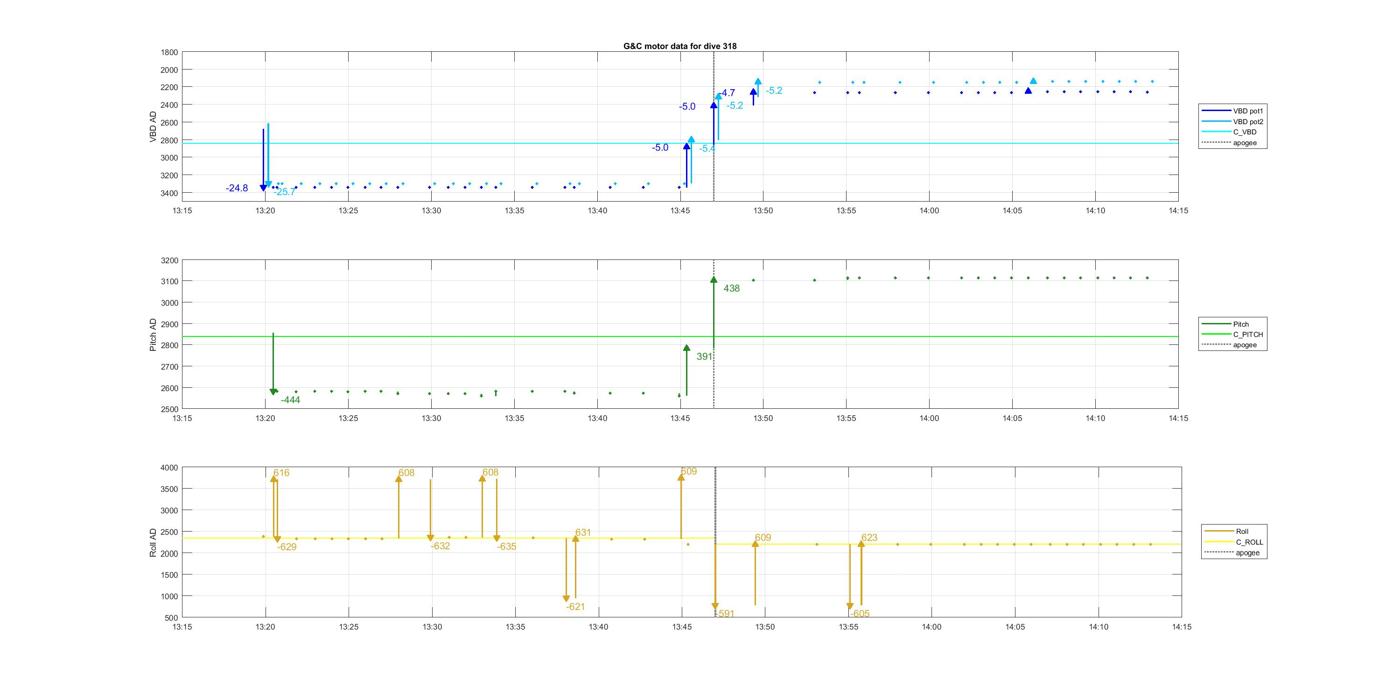Click the green down arrow labeled -444
This screenshot has width=1400, height=693.
pos(273,364)
